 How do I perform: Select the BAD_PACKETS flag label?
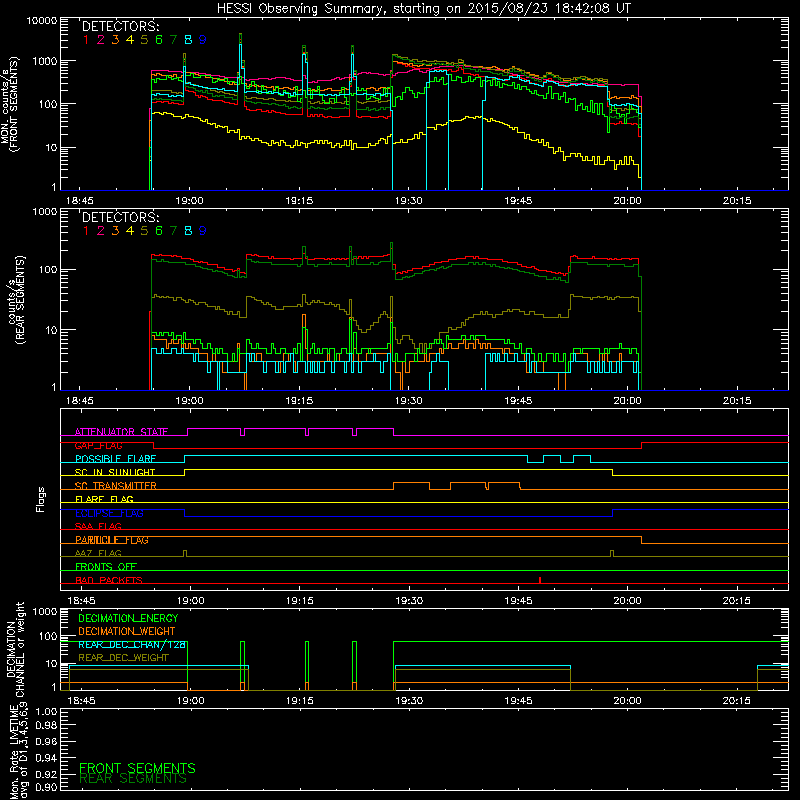(109, 580)
